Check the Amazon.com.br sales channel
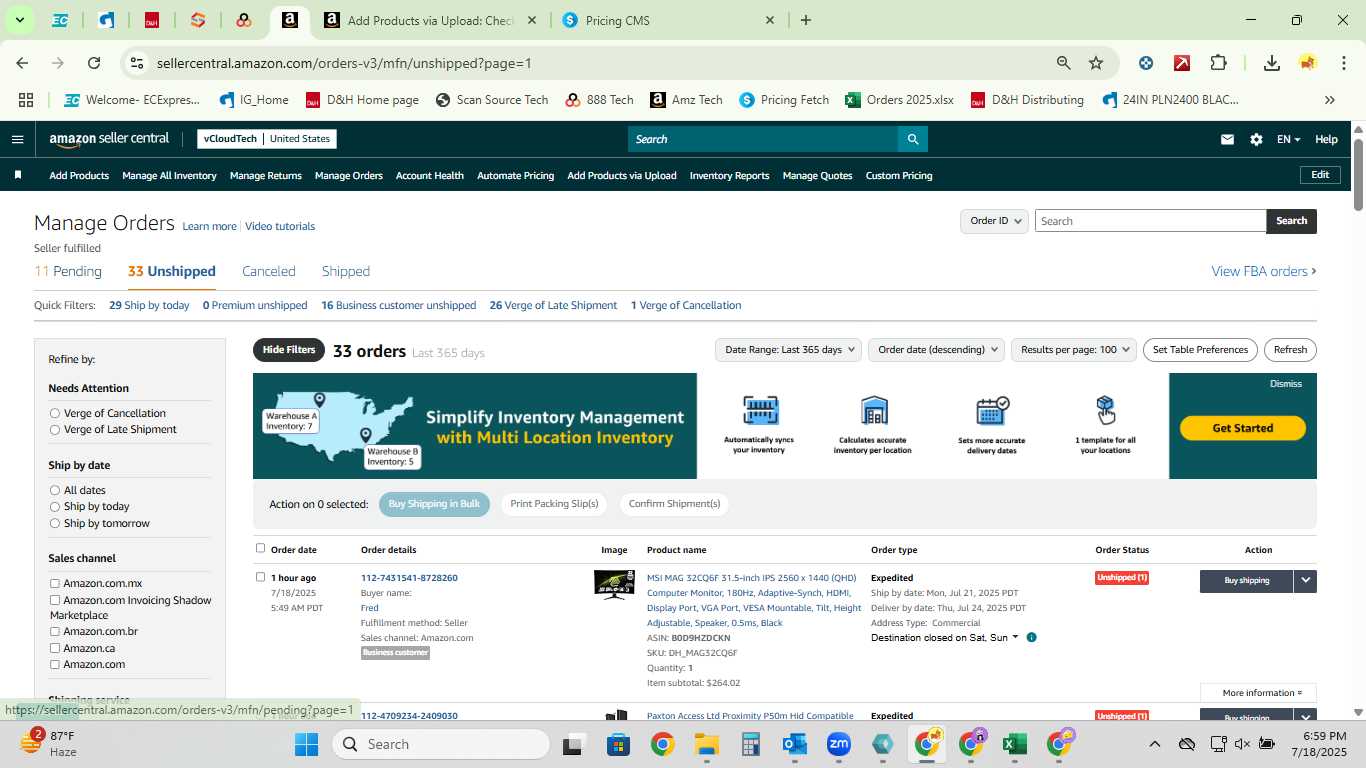The image size is (1366, 768). coord(55,631)
